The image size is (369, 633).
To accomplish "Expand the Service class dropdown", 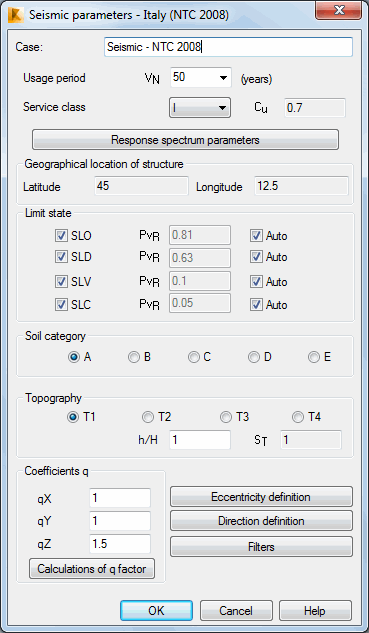I will click(x=200, y=108).
